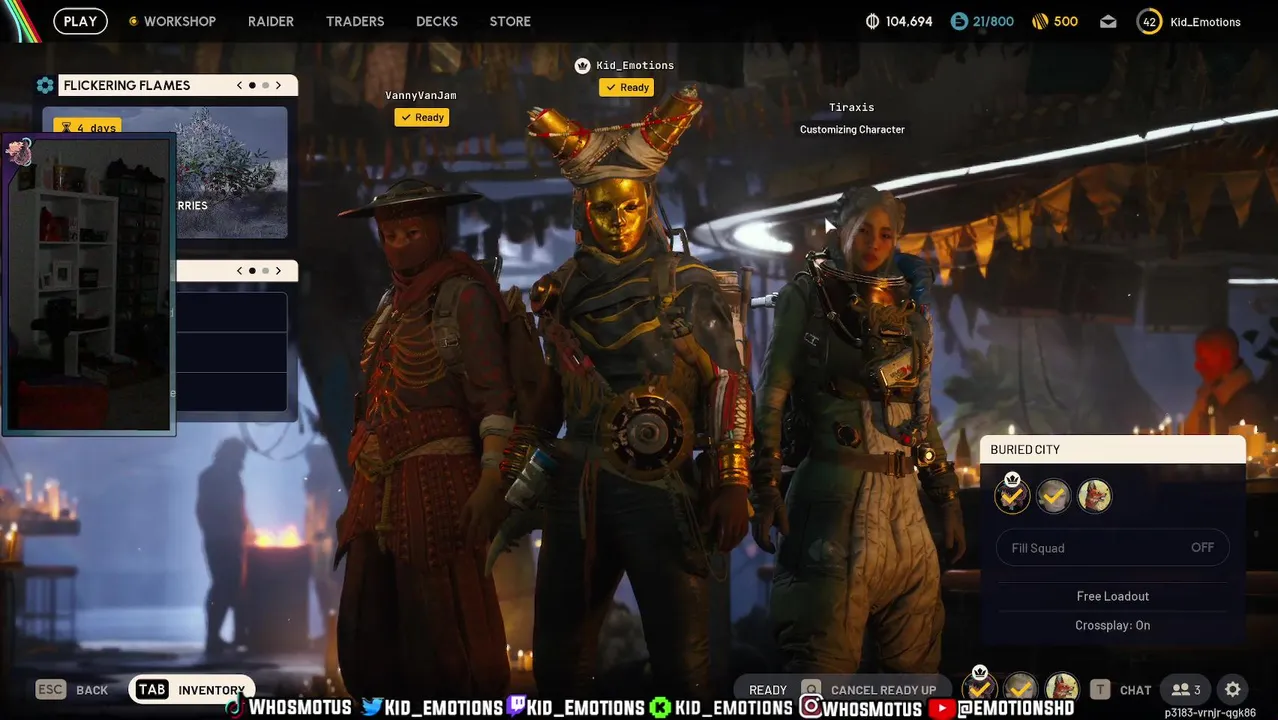This screenshot has height=720, width=1278.
Task: Click the Twitter bird icon in overlay
Action: point(372,708)
